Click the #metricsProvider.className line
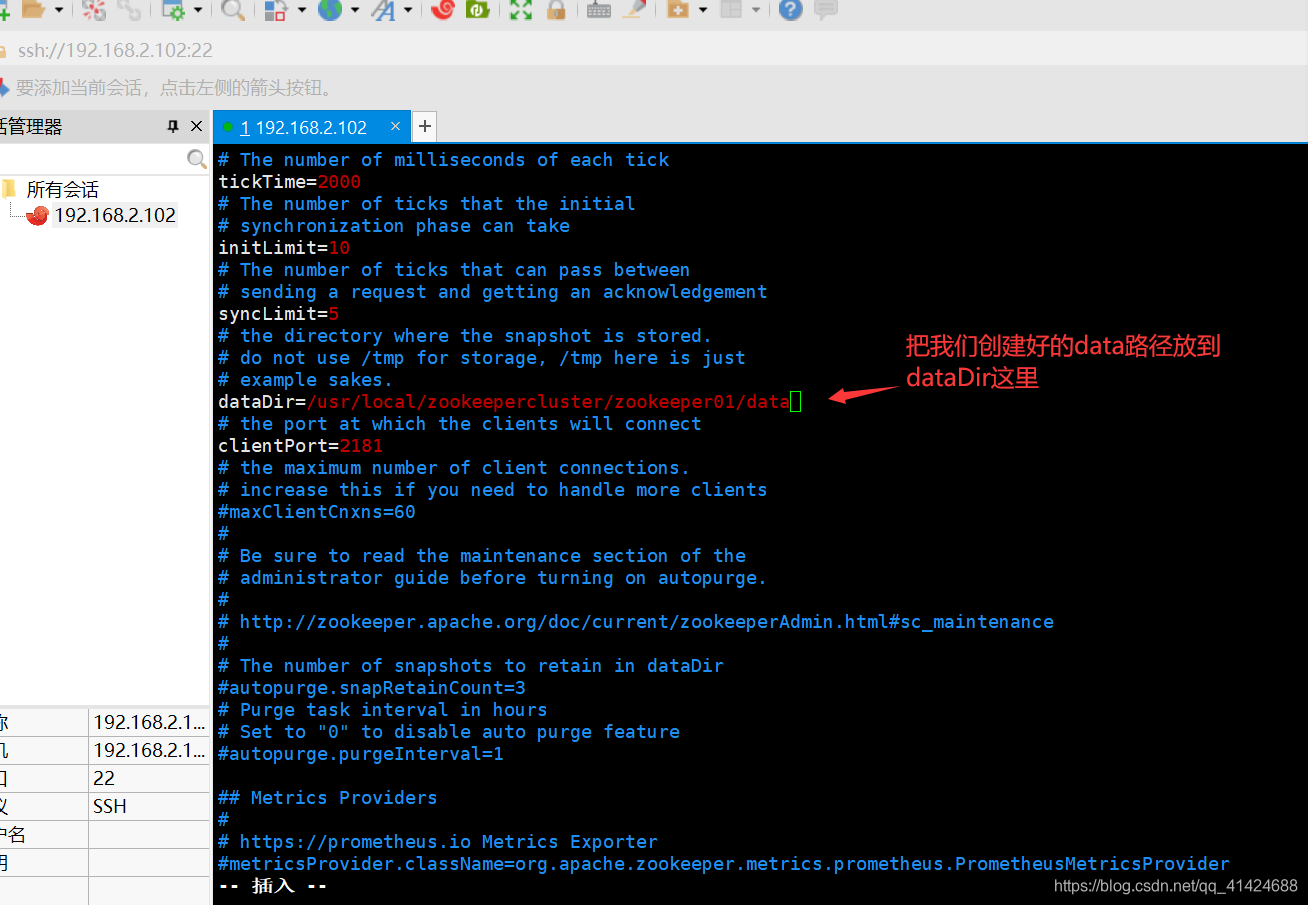This screenshot has height=905, width=1308. 724,864
